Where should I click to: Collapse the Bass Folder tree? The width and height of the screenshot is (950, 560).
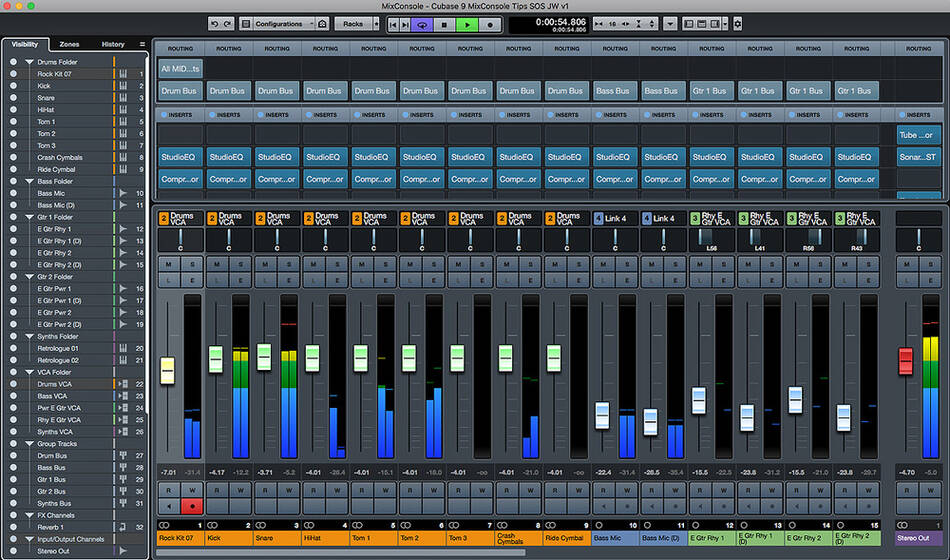pyautogui.click(x=29, y=181)
